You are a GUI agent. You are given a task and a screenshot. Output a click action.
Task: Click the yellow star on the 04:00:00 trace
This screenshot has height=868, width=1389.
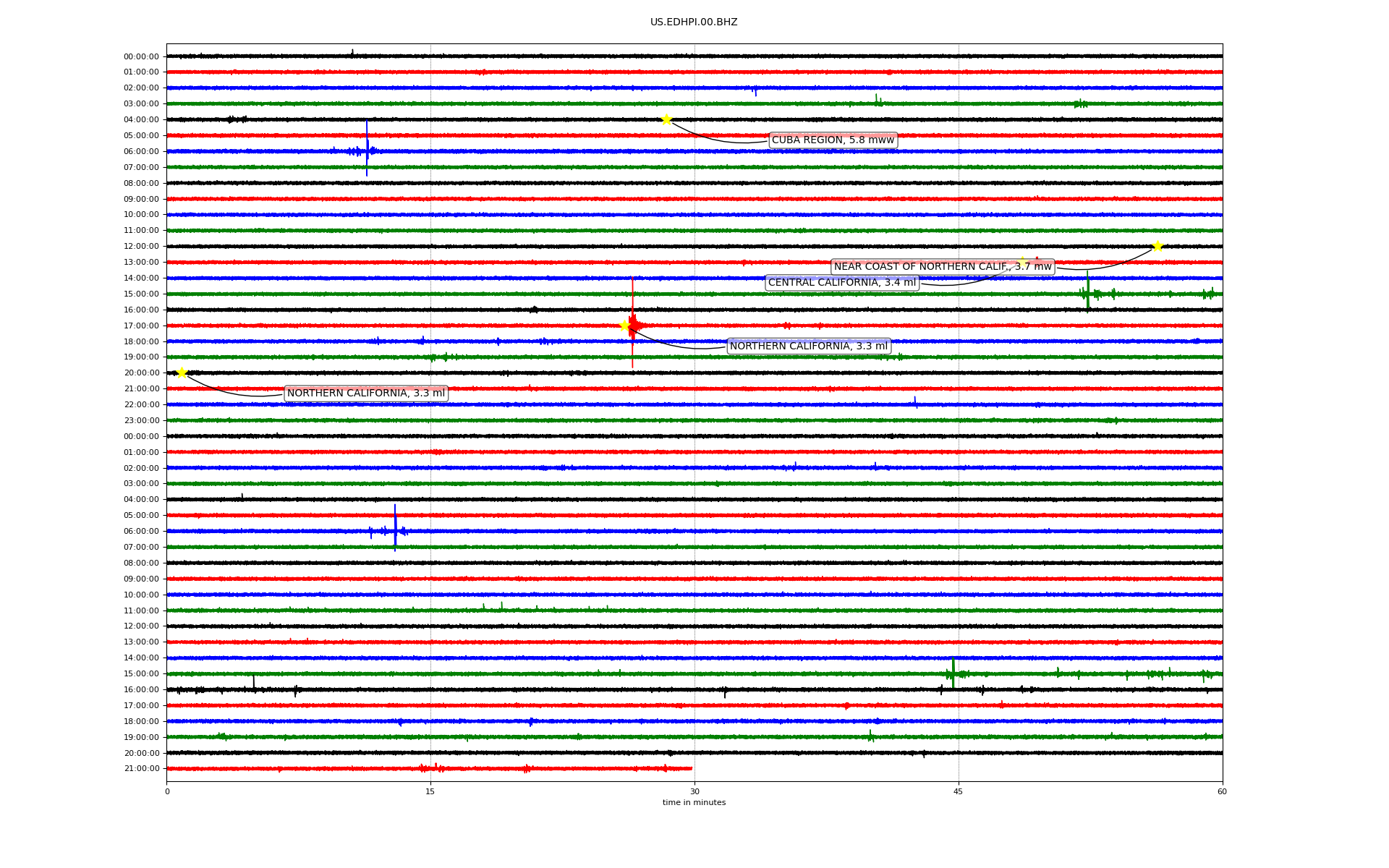666,119
